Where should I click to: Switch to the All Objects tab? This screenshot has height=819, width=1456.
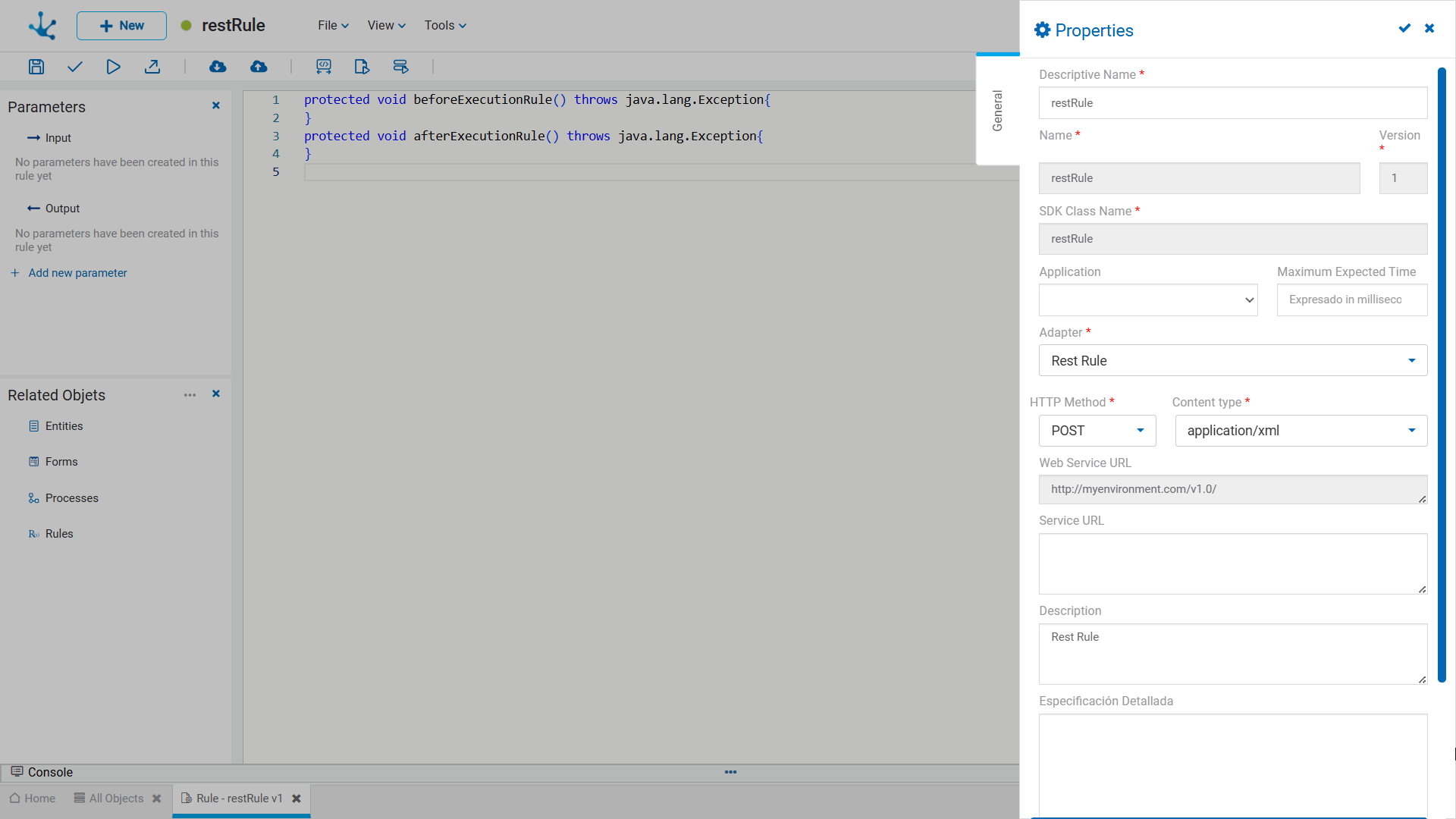click(108, 799)
